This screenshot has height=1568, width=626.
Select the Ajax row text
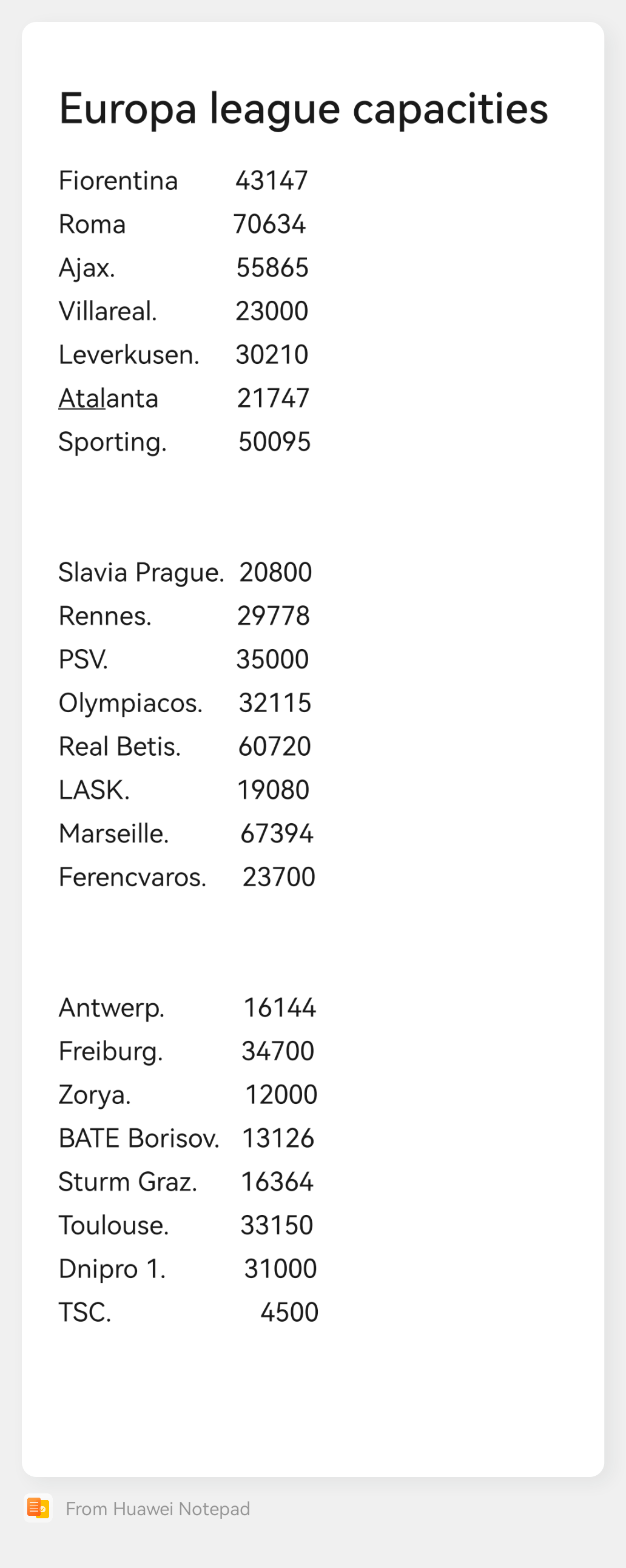(x=183, y=268)
